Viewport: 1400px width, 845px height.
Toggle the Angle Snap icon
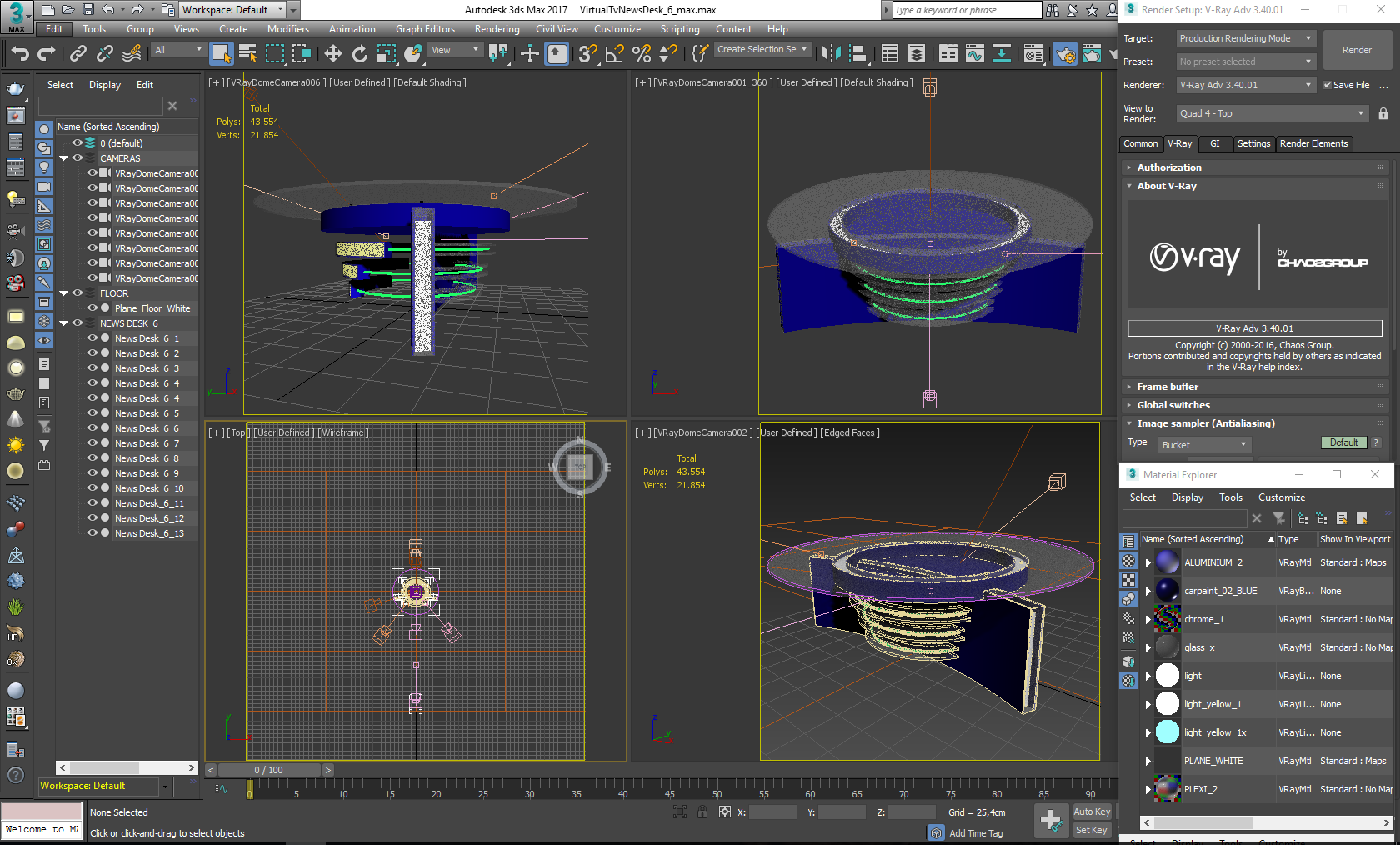614,54
